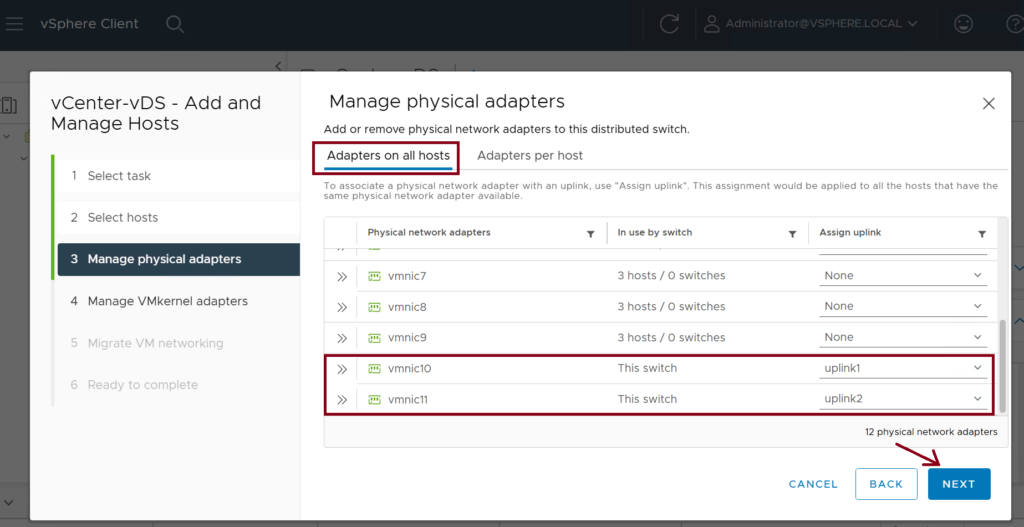Image resolution: width=1024 pixels, height=527 pixels.
Task: Click "3 hosts / 0 switches" for vmnic8
Action: coord(671,306)
